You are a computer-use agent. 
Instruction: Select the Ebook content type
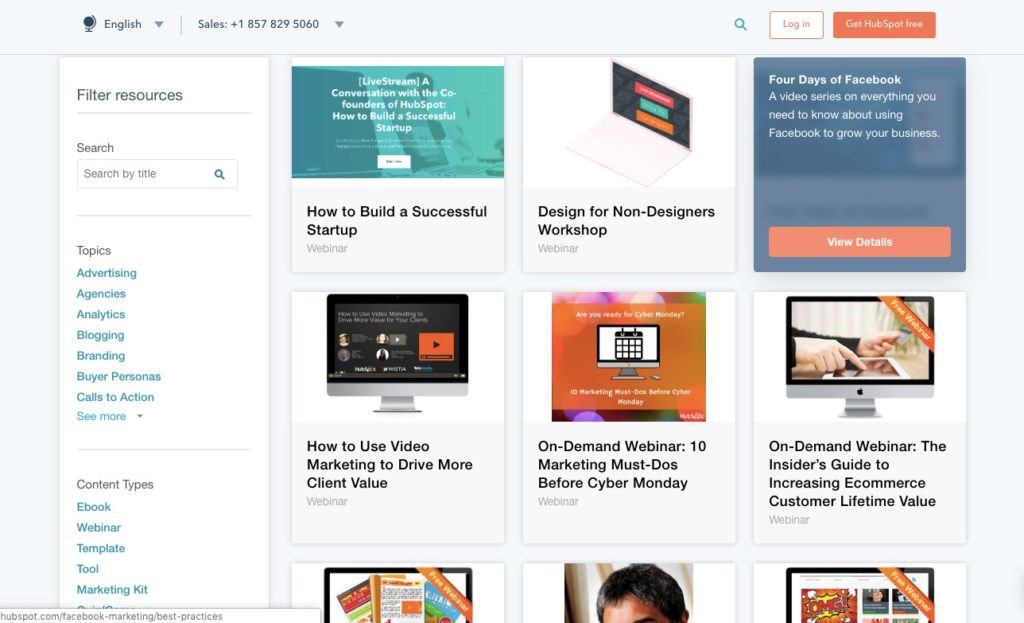93,507
